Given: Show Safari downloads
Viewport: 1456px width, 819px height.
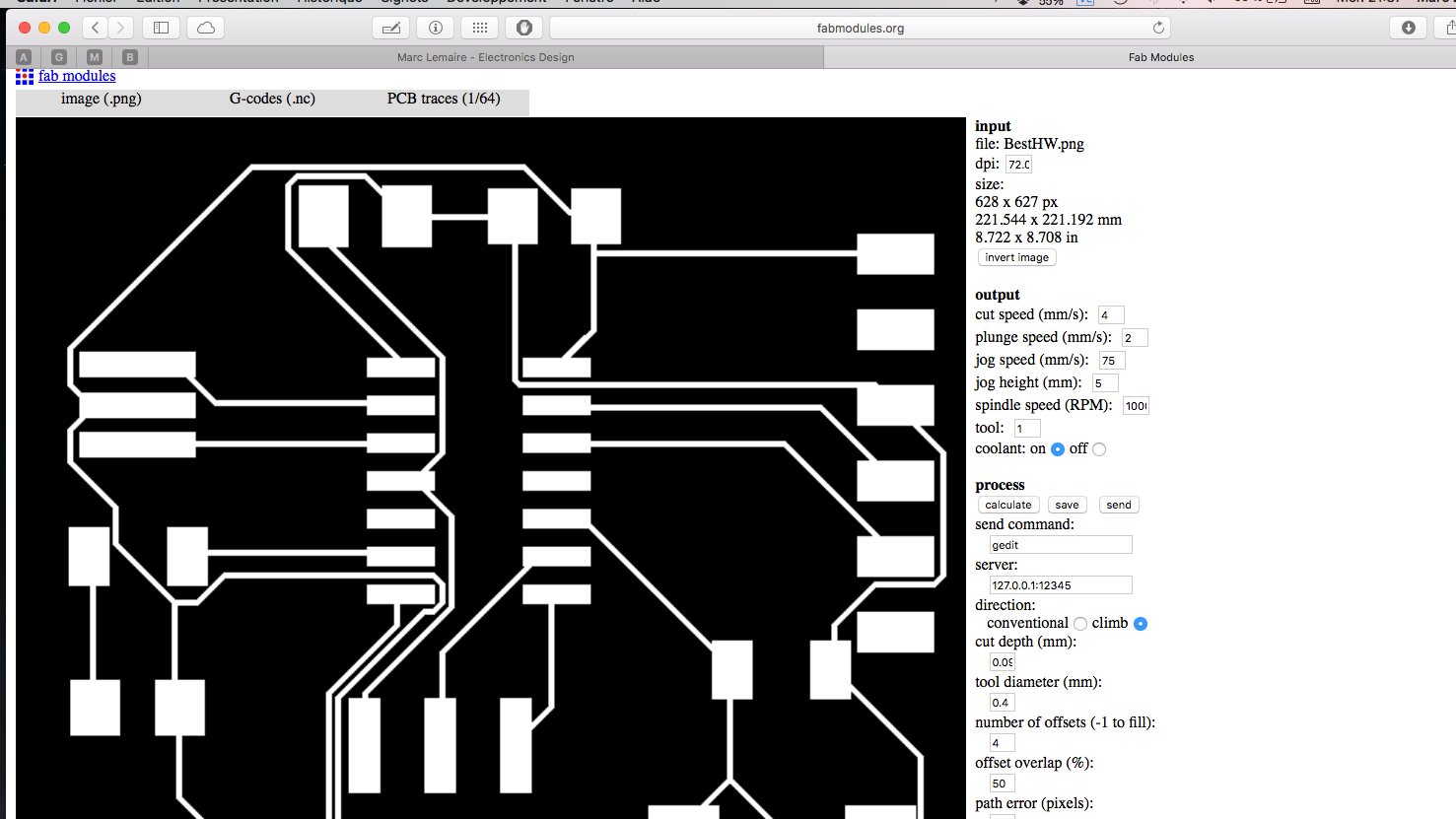Looking at the screenshot, I should [x=1409, y=28].
